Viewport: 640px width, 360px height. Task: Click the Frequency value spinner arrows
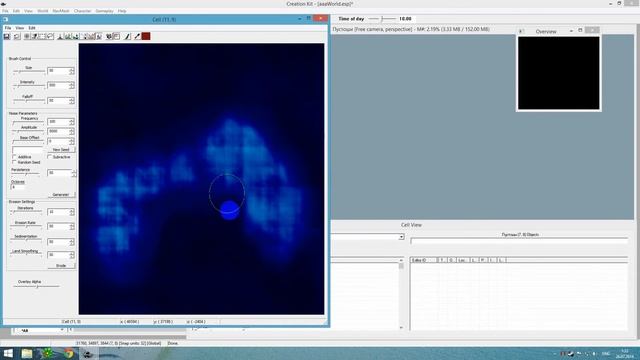(x=72, y=122)
